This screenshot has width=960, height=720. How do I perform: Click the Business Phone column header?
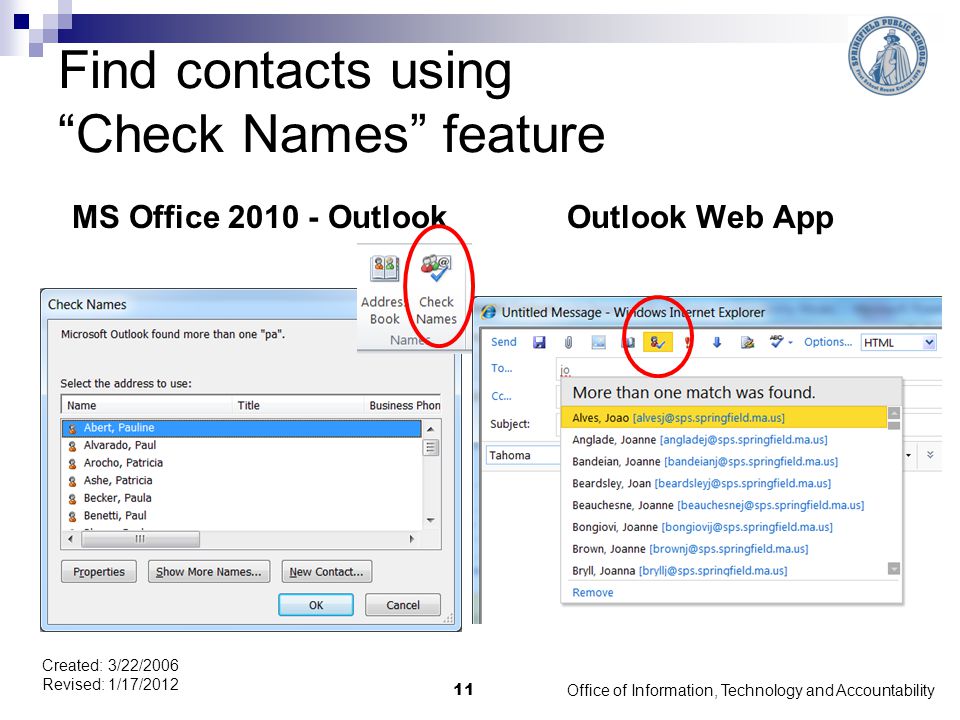(x=403, y=405)
